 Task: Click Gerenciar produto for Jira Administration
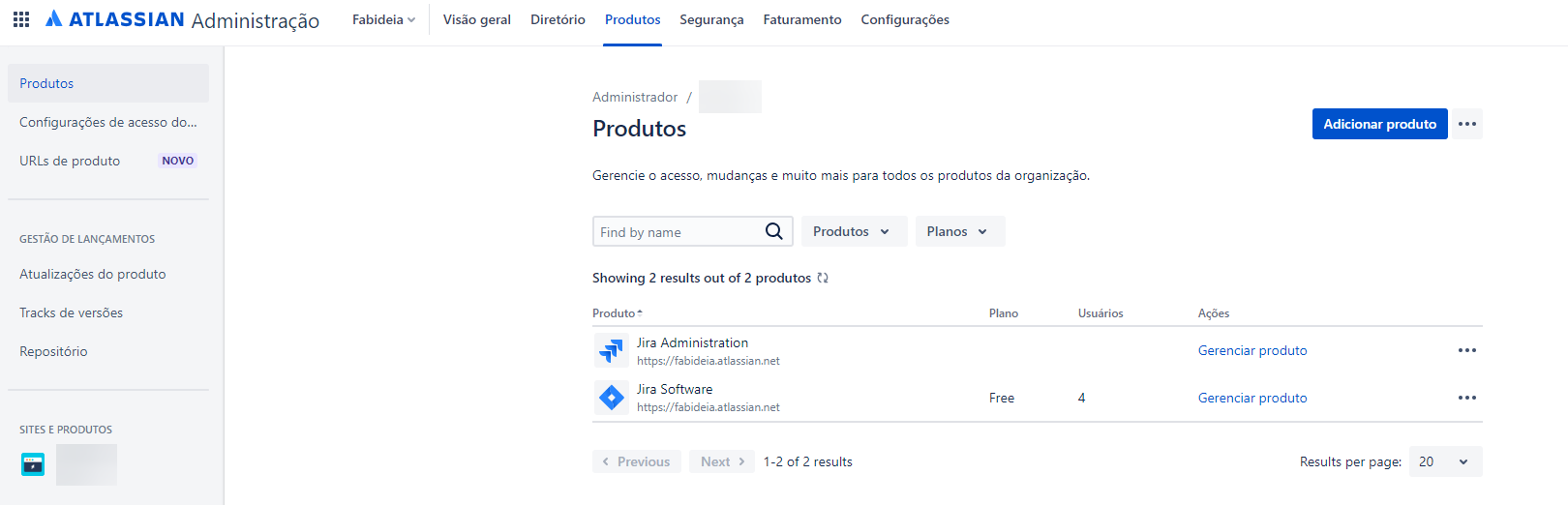pos(1252,350)
